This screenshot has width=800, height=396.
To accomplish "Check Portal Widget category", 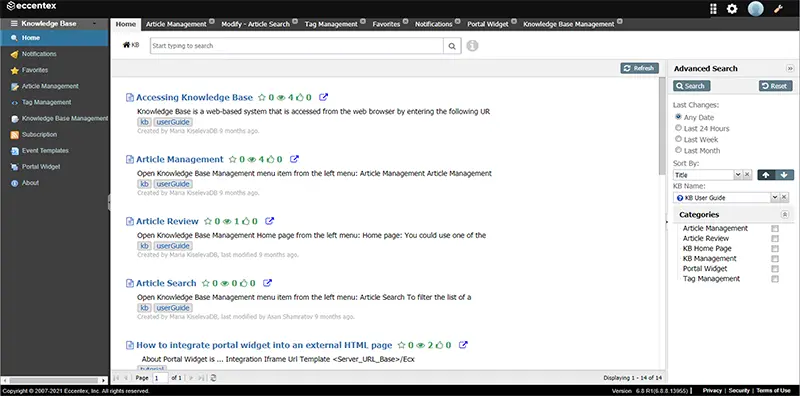I will click(775, 269).
